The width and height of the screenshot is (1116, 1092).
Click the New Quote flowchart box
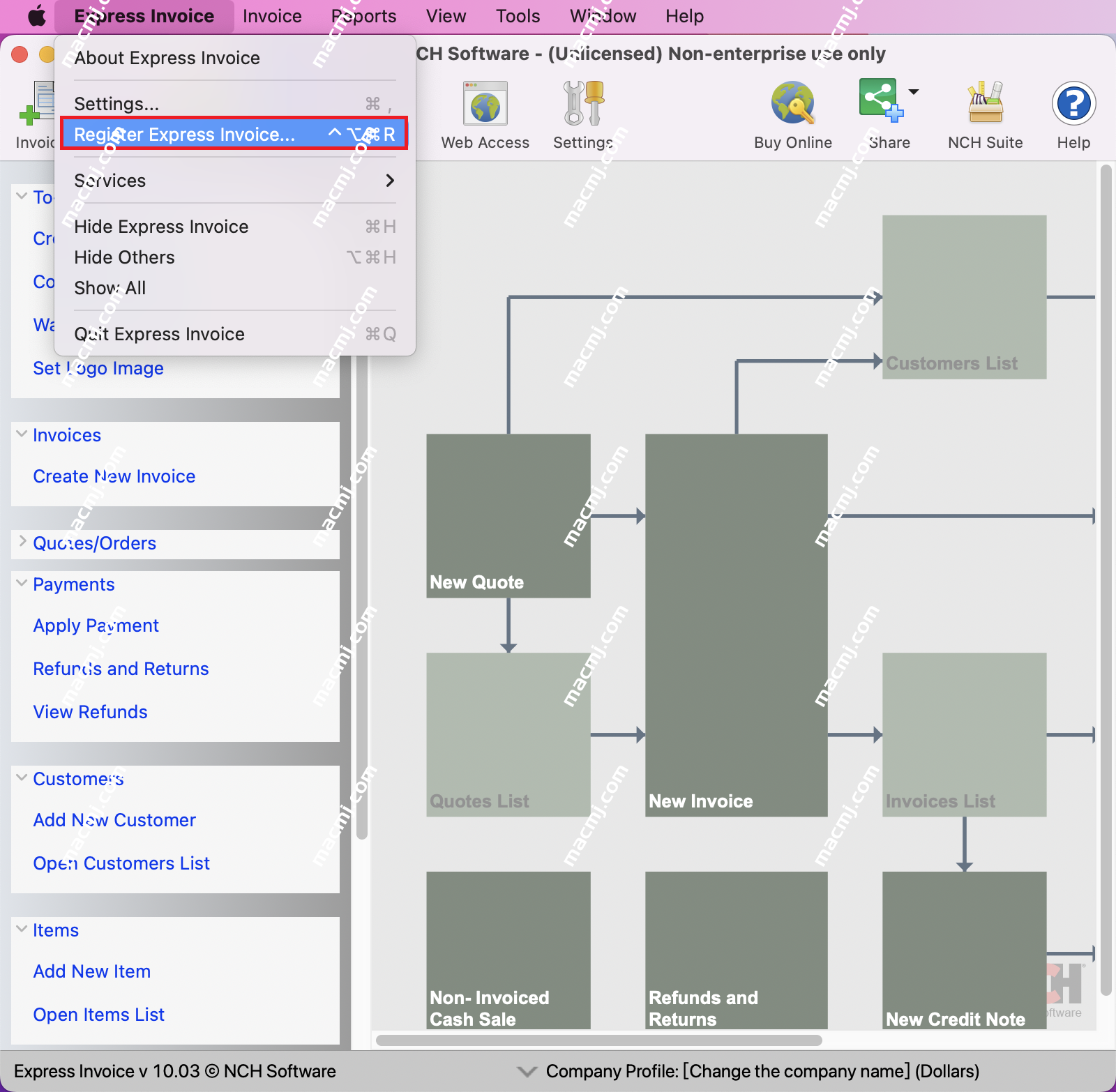pyautogui.click(x=508, y=515)
